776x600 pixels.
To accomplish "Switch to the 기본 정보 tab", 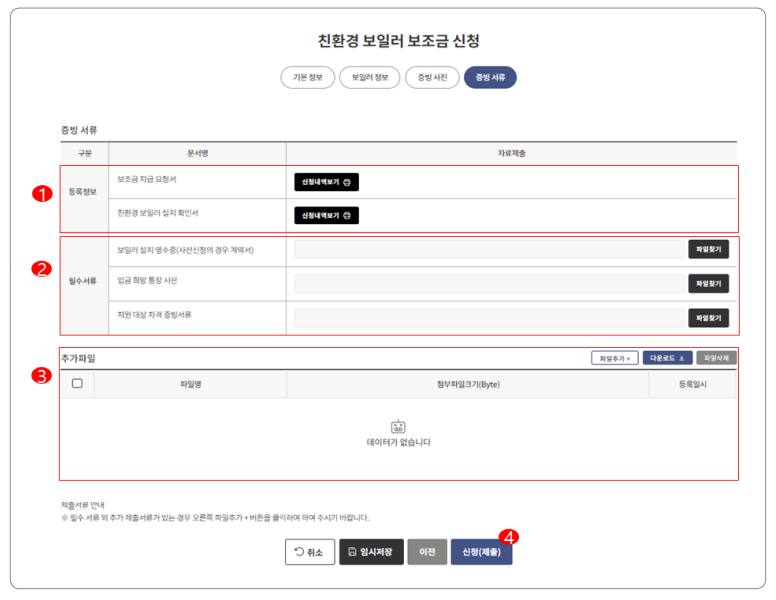I will pos(307,77).
